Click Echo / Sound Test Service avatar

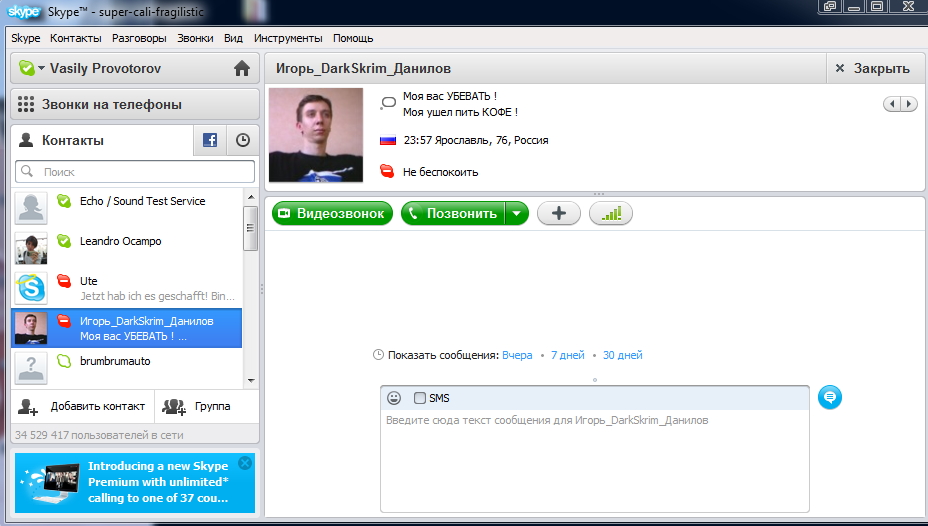click(31, 208)
